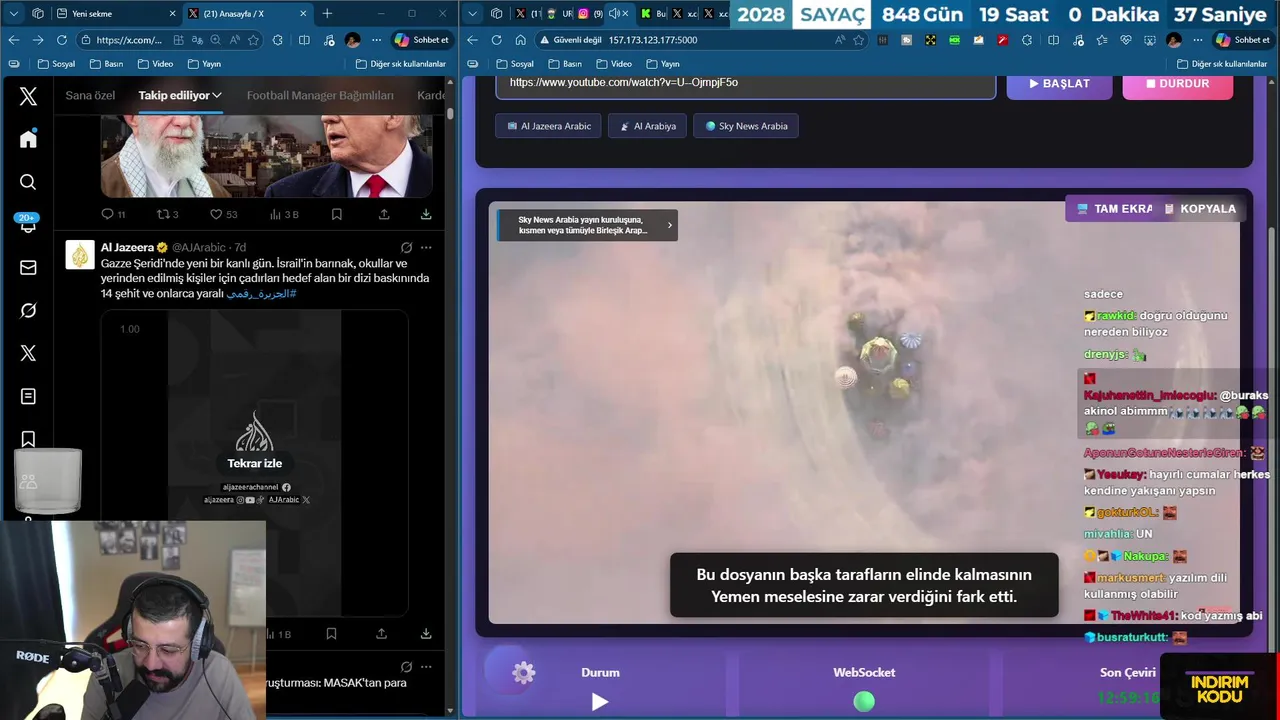Open Yayın bookmarks folder in right browser

[662, 64]
